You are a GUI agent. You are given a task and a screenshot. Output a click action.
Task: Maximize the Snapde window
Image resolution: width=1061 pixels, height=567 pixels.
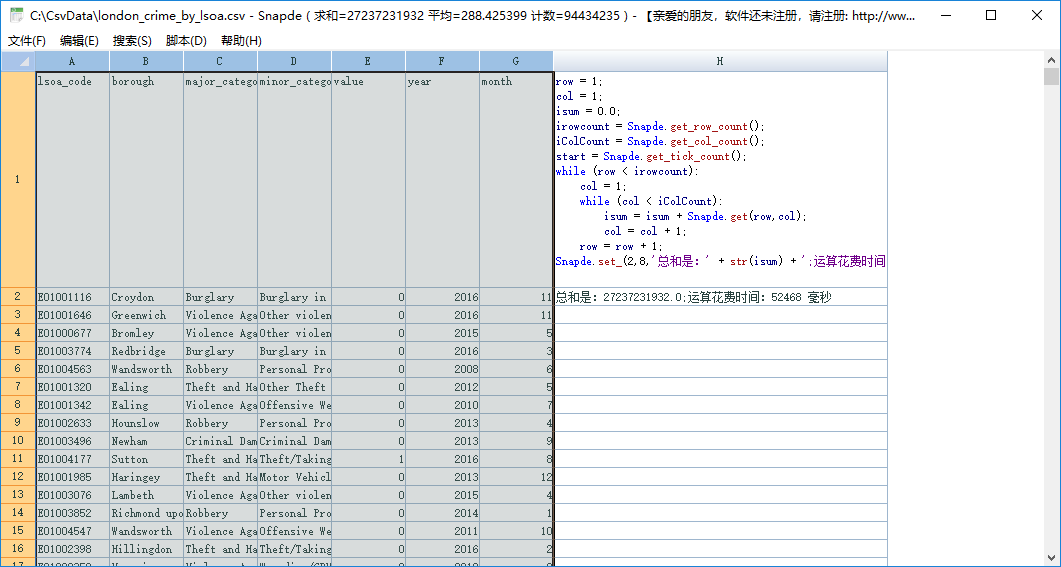point(991,15)
